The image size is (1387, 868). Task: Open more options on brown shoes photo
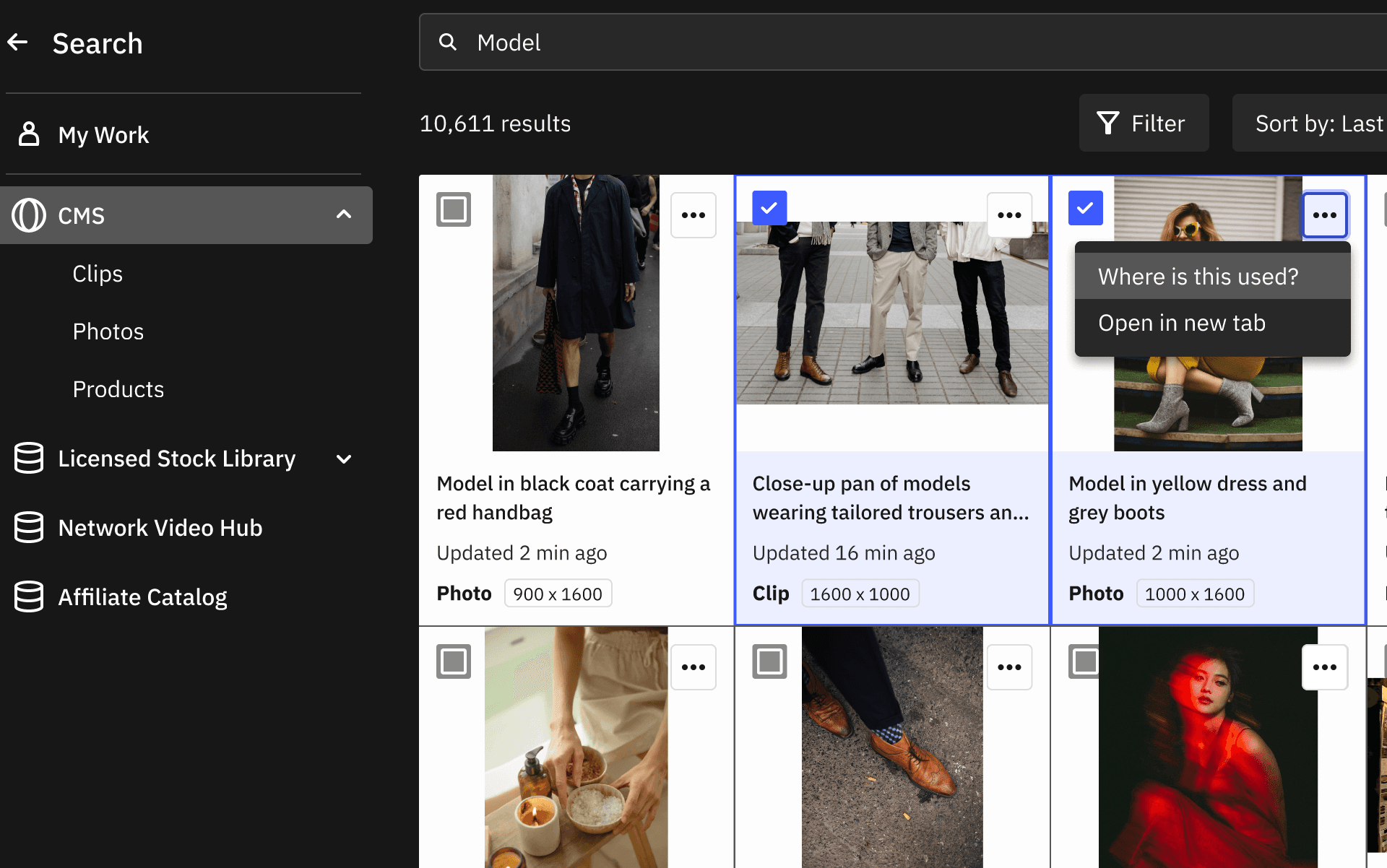[x=1009, y=667]
